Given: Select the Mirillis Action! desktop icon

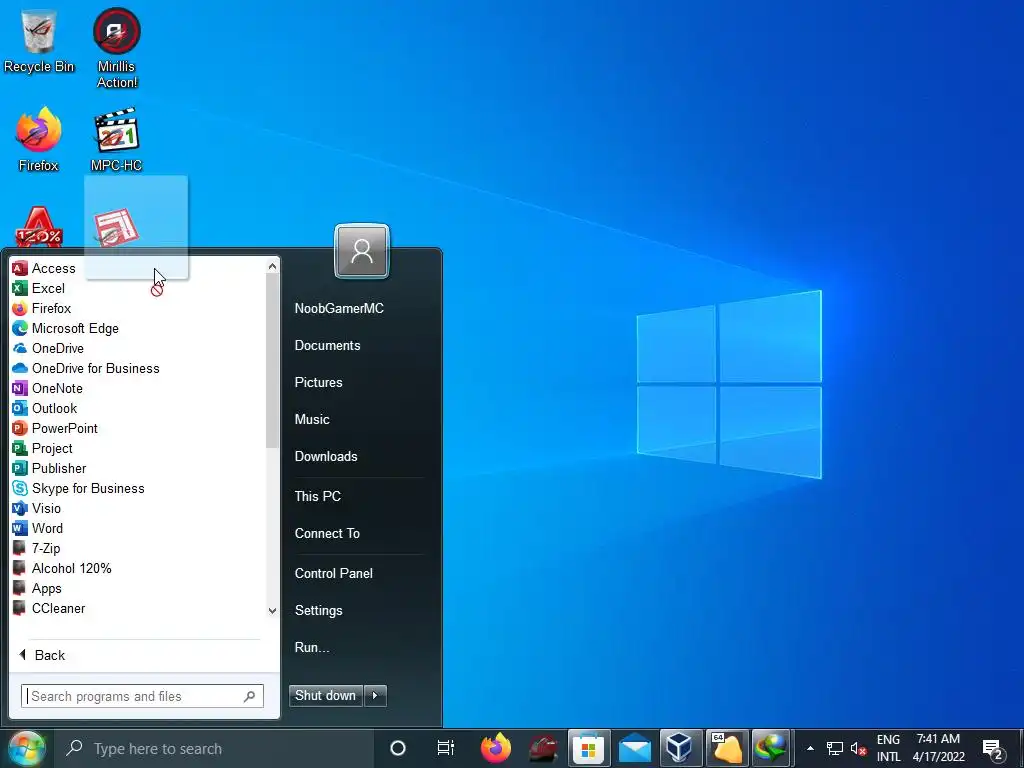Looking at the screenshot, I should click(x=116, y=48).
